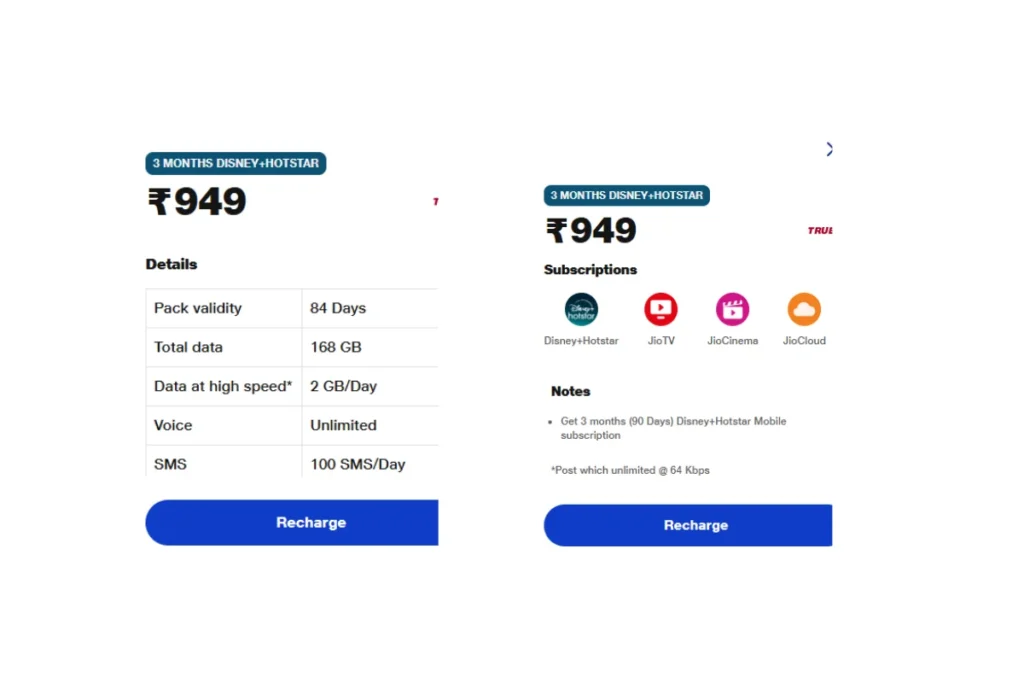
Task: Select the Voice Unlimited row
Action: [x=292, y=426]
